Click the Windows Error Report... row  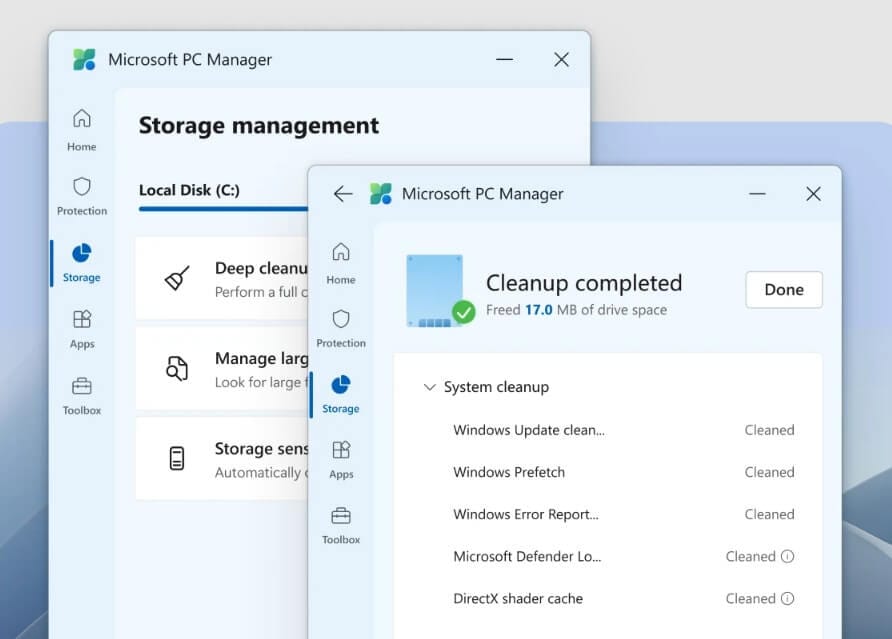point(623,514)
